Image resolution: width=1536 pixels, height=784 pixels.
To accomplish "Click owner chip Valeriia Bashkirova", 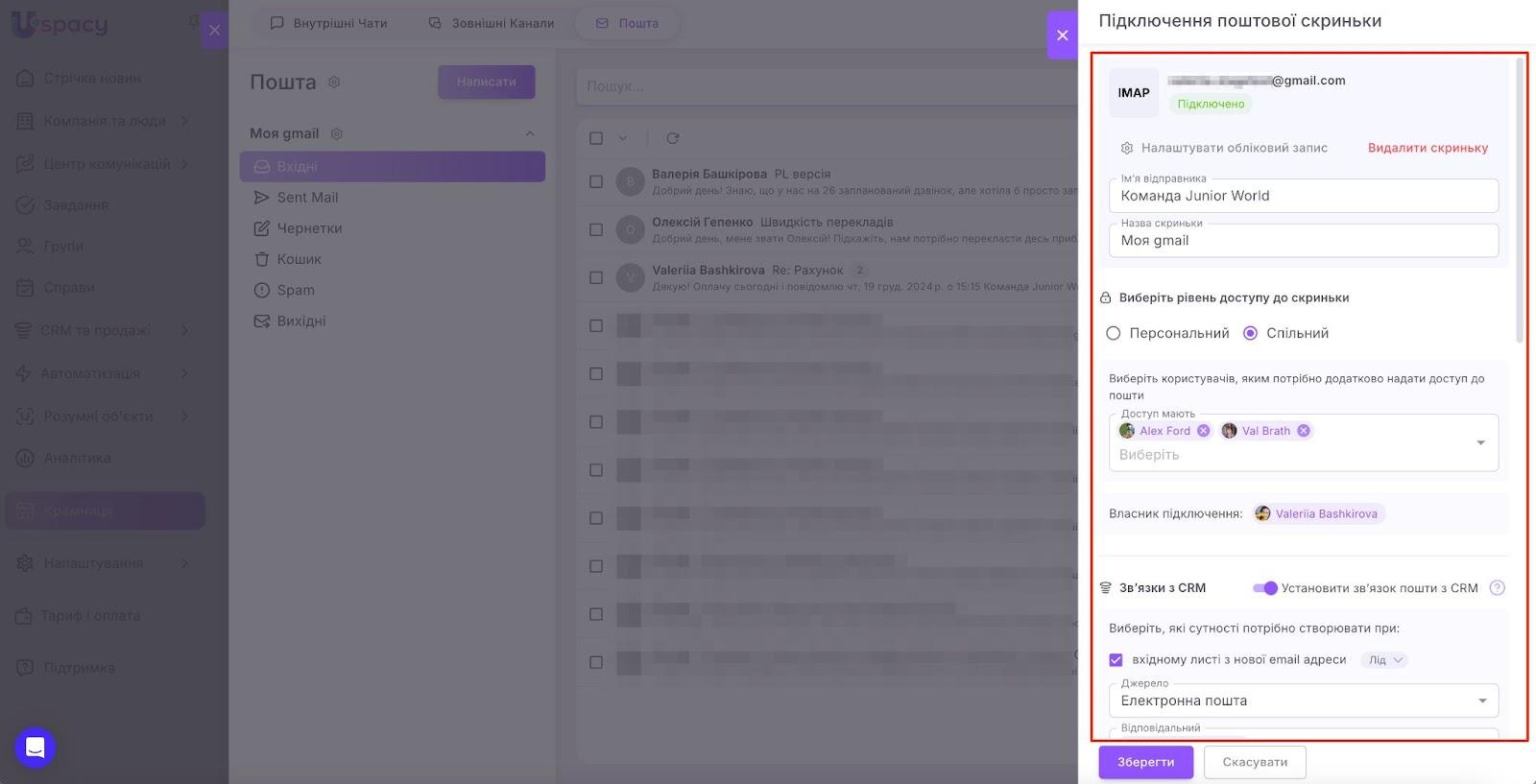I will [x=1319, y=514].
